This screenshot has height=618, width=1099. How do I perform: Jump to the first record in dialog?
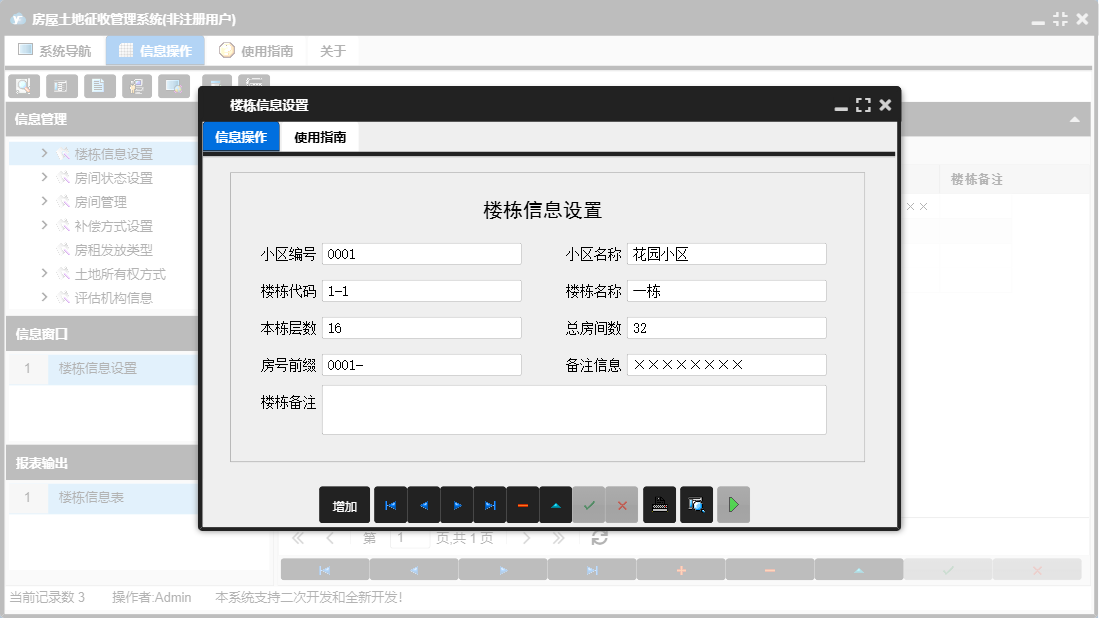[x=390, y=506]
